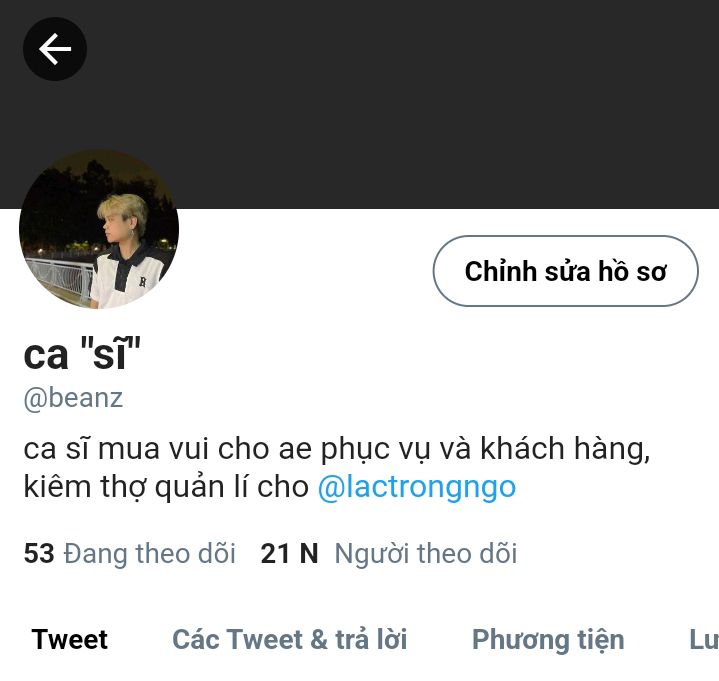
Task: Go back using the arrow icon
Action: click(55, 49)
